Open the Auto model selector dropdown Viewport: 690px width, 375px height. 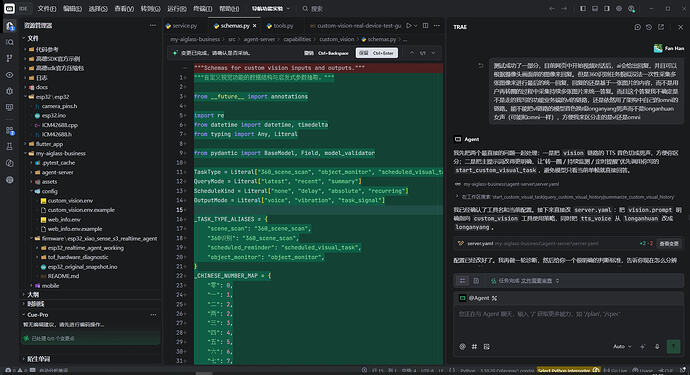pyautogui.click(x=622, y=346)
